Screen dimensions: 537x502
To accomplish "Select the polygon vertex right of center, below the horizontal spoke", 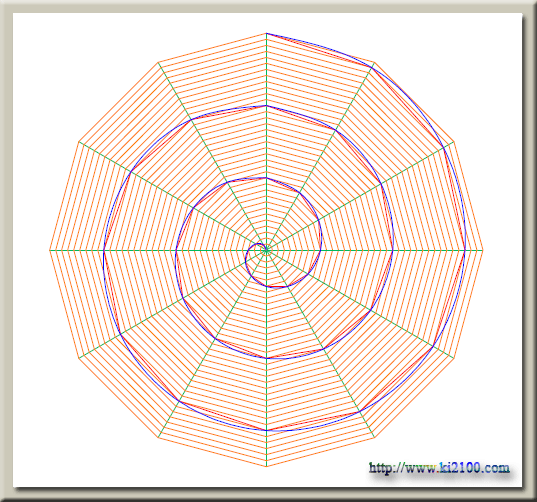I will click(x=454, y=359).
